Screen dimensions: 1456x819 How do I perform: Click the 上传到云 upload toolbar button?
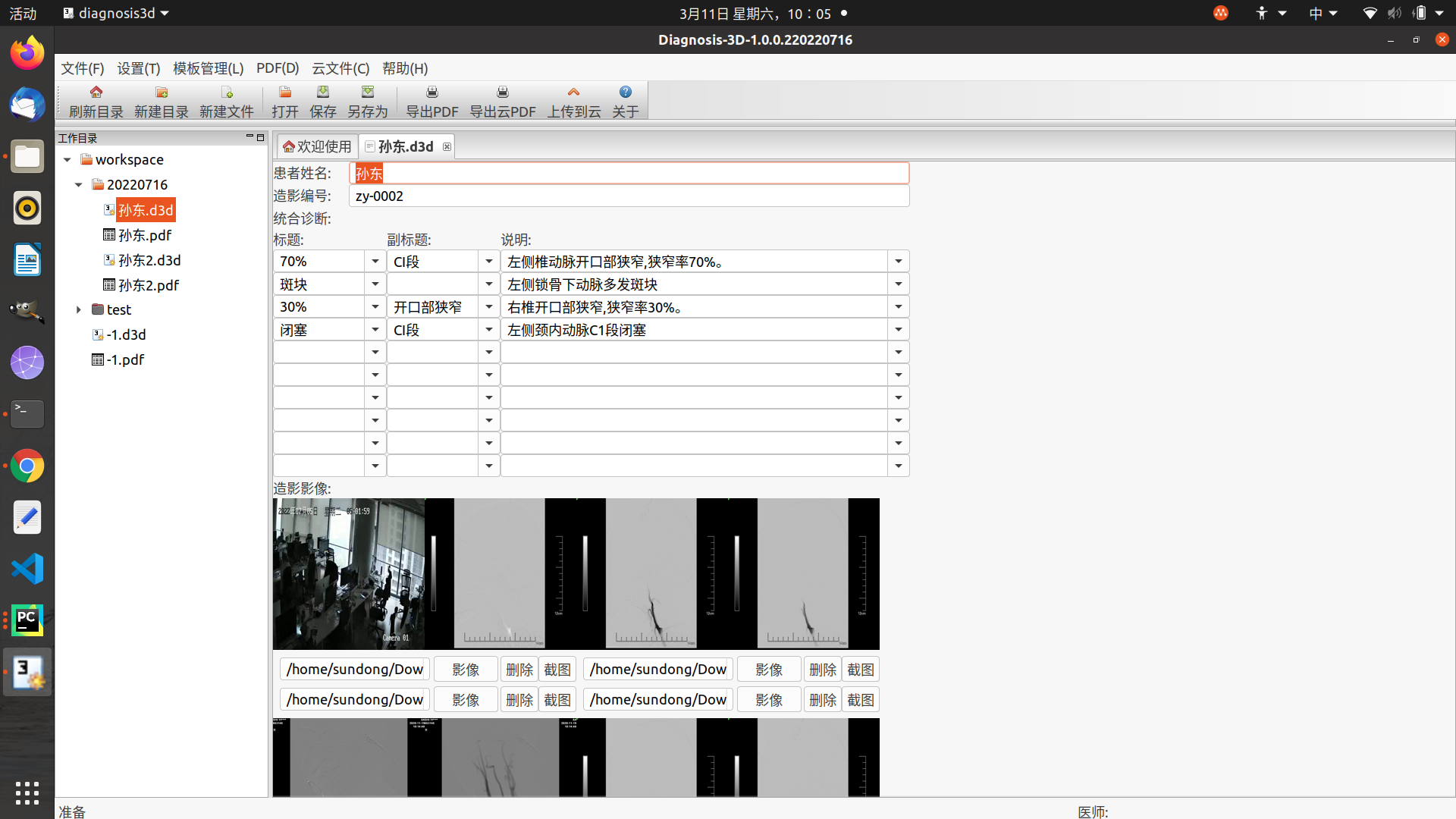pyautogui.click(x=574, y=102)
